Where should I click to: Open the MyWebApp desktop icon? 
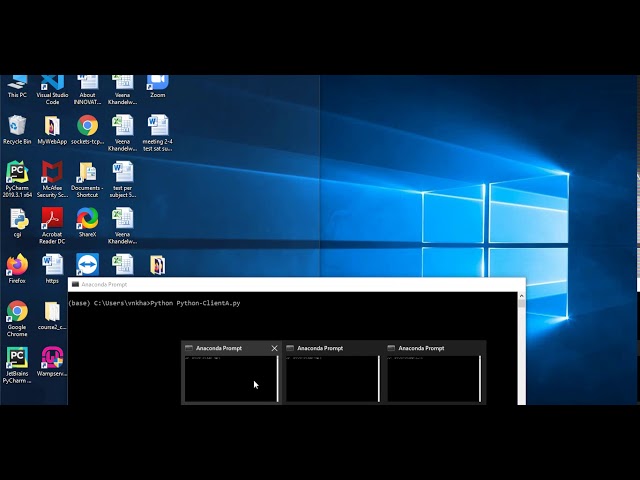[52, 126]
